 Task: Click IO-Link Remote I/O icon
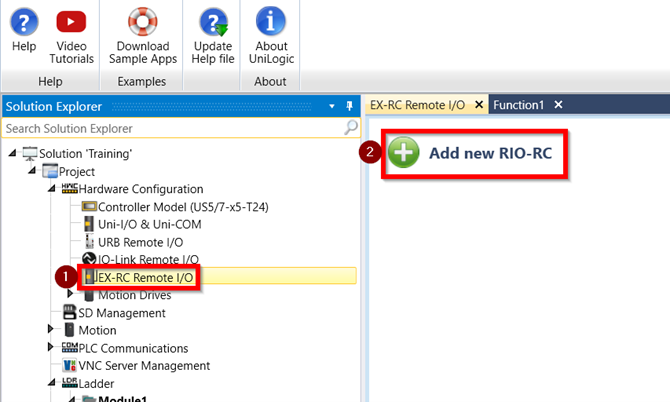pyautogui.click(x=89, y=258)
